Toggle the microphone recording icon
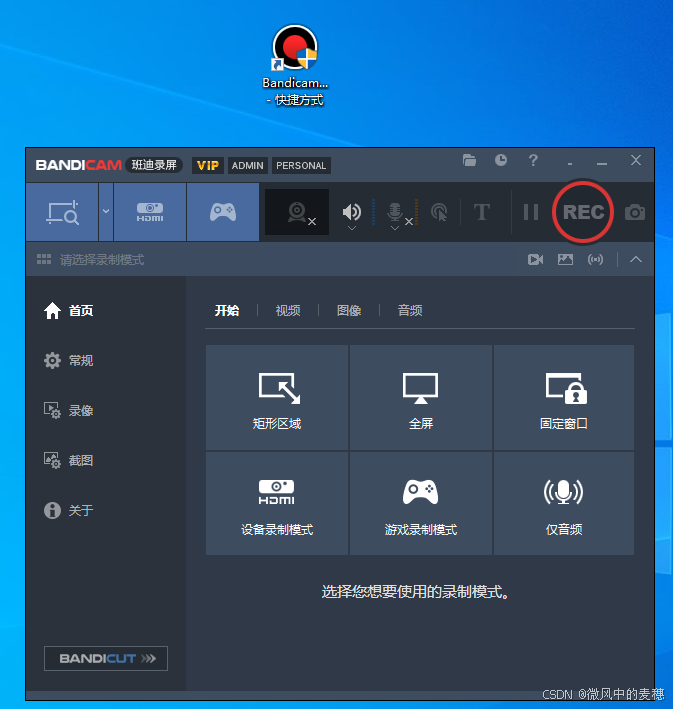The width and height of the screenshot is (673, 709). point(395,211)
